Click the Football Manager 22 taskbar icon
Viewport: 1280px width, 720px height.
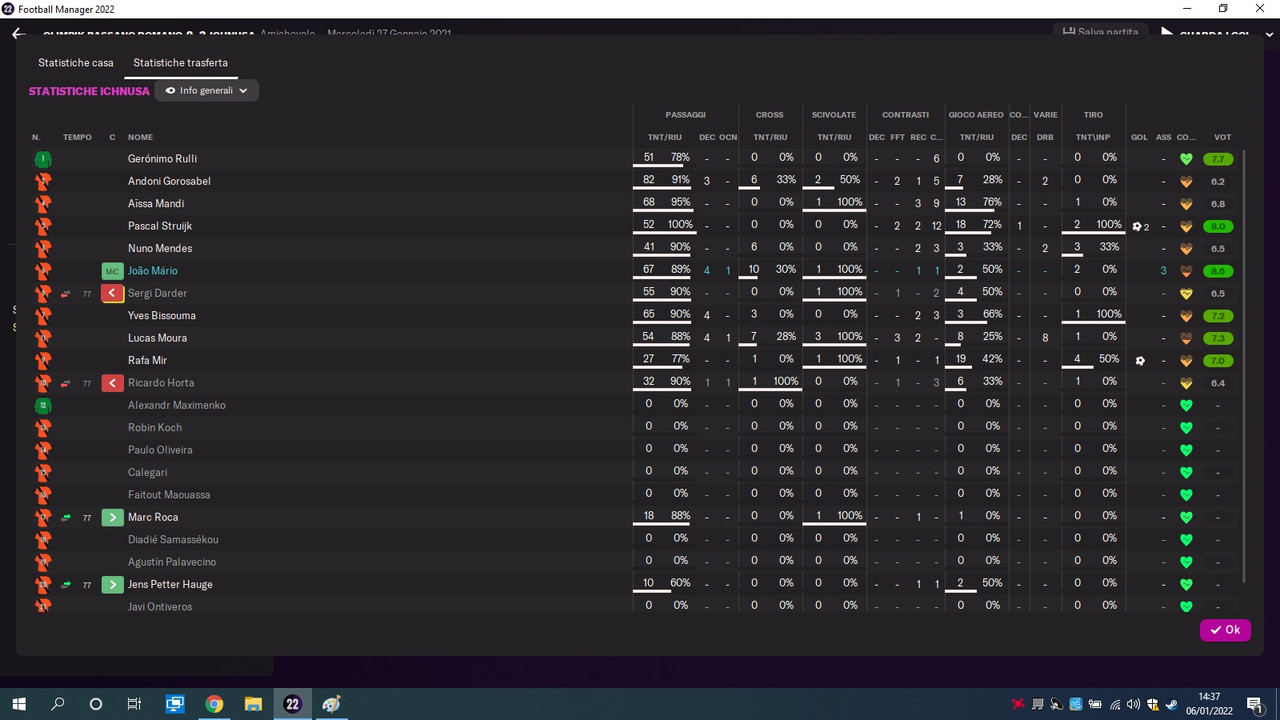tap(292, 704)
